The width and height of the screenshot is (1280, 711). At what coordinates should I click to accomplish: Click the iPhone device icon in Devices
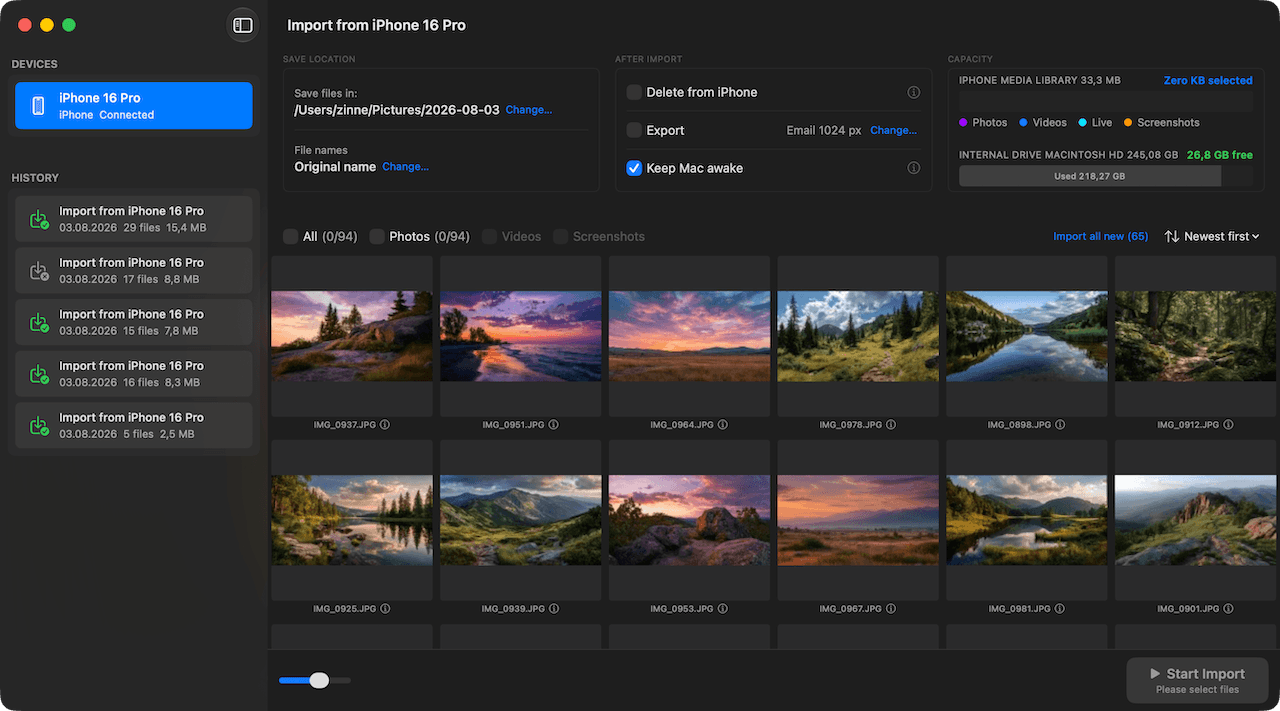point(38,106)
